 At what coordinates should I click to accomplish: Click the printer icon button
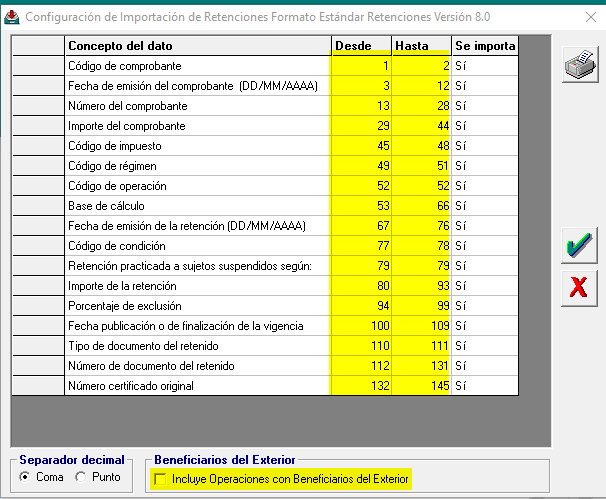pos(580,65)
